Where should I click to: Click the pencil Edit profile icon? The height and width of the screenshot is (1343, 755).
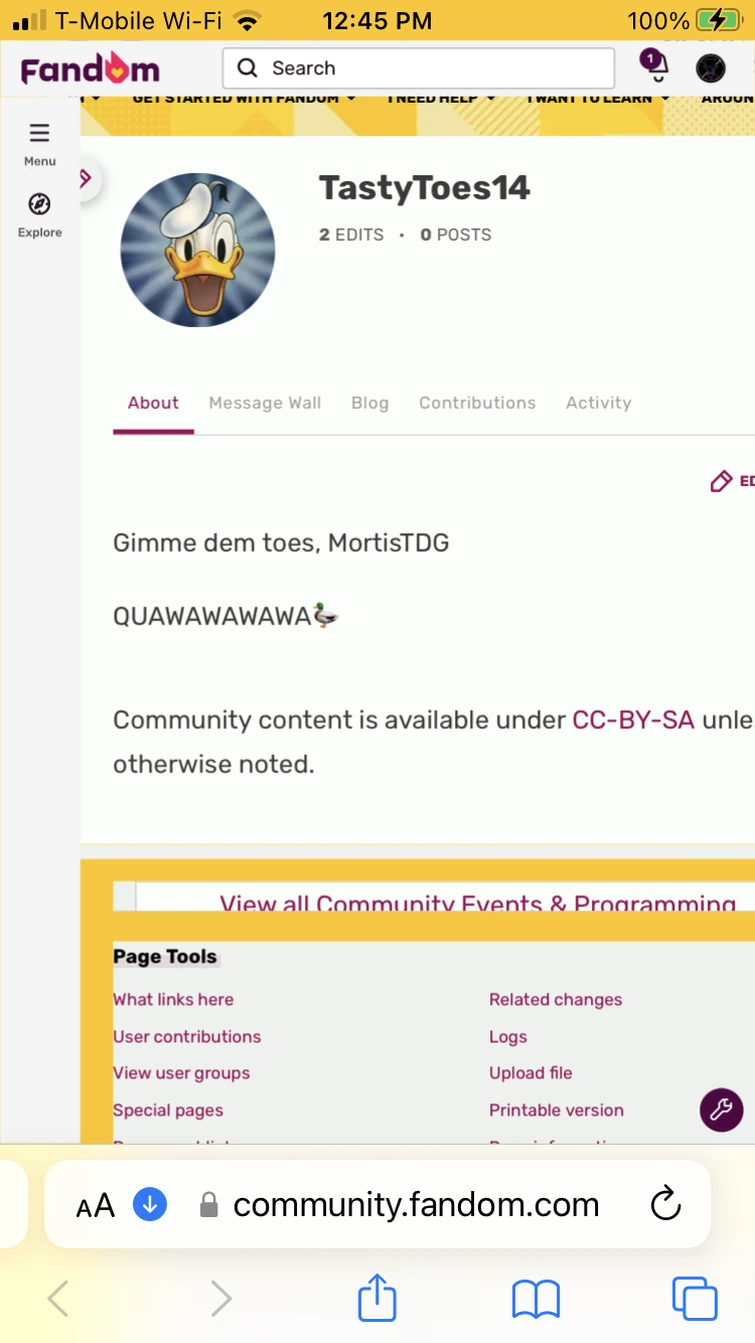721,482
